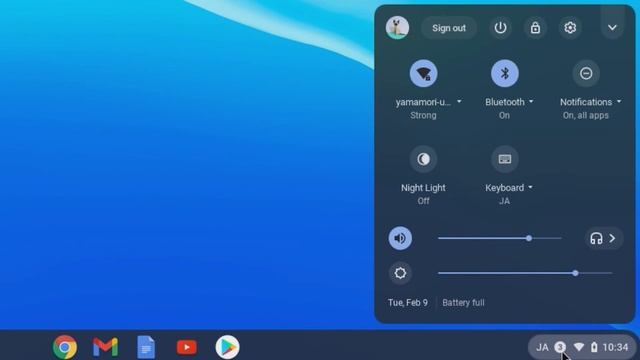Collapse the quick settings panel chevron

612,28
